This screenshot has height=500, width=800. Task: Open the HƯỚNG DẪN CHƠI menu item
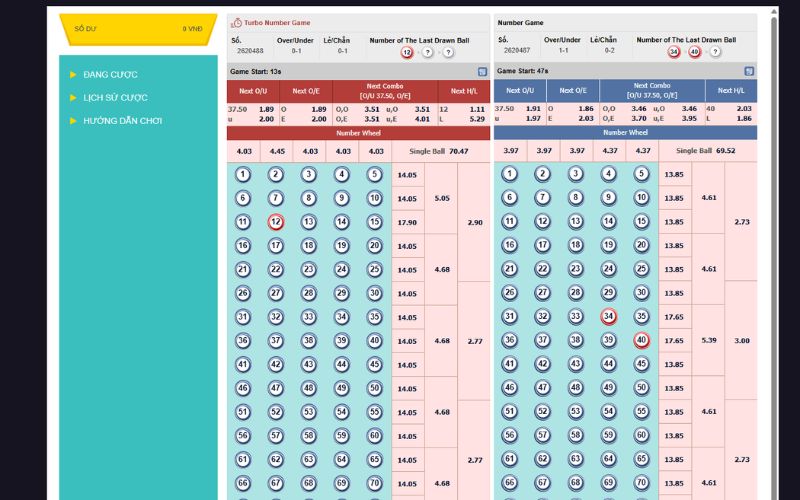[122, 121]
